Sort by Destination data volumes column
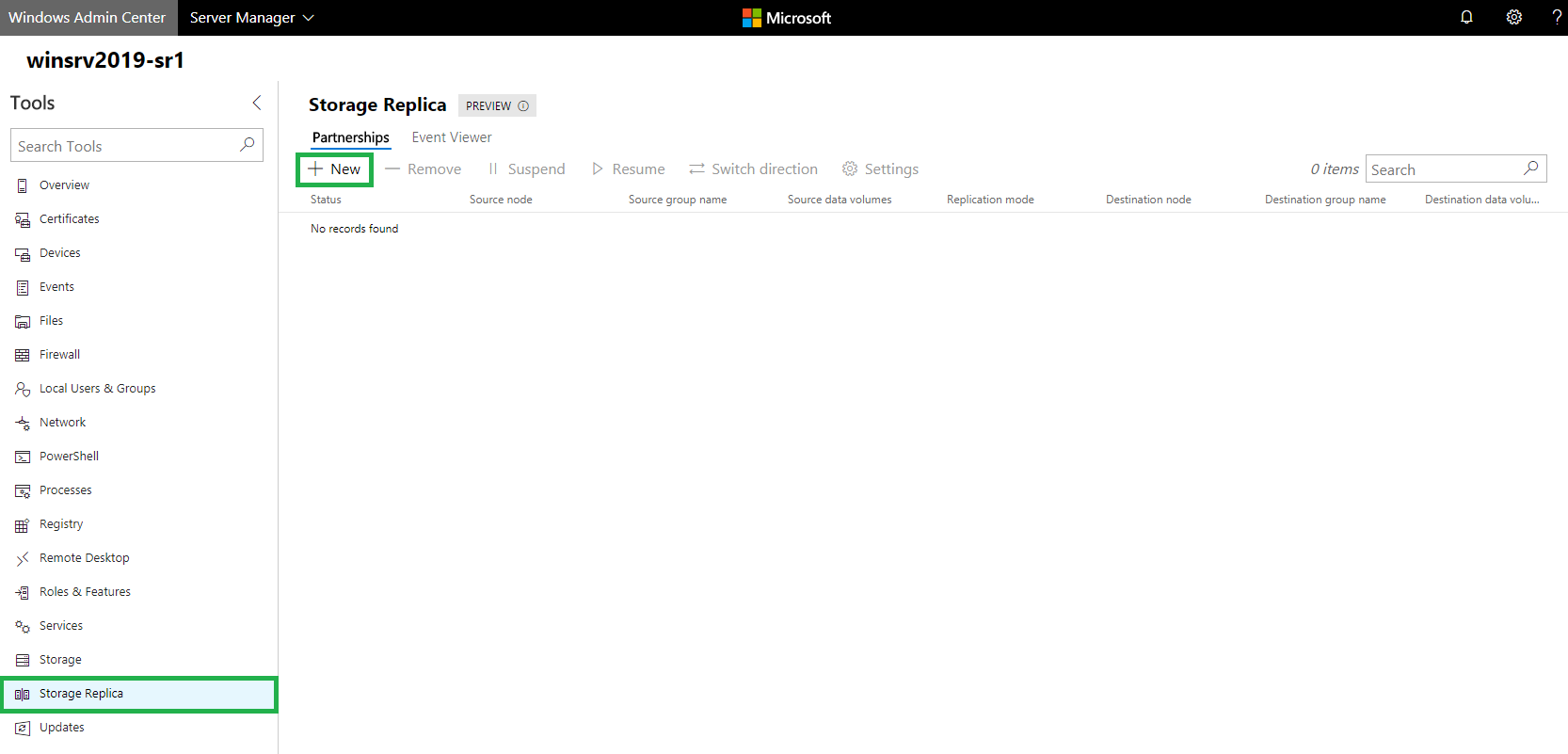Viewport: 1568px width, 754px height. pos(1482,200)
